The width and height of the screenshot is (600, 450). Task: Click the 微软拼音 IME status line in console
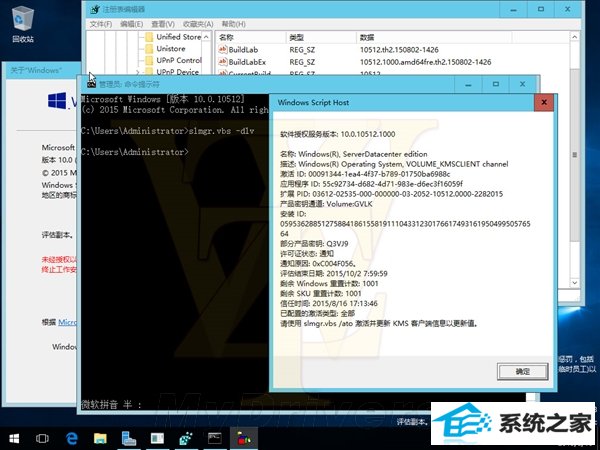111,404
